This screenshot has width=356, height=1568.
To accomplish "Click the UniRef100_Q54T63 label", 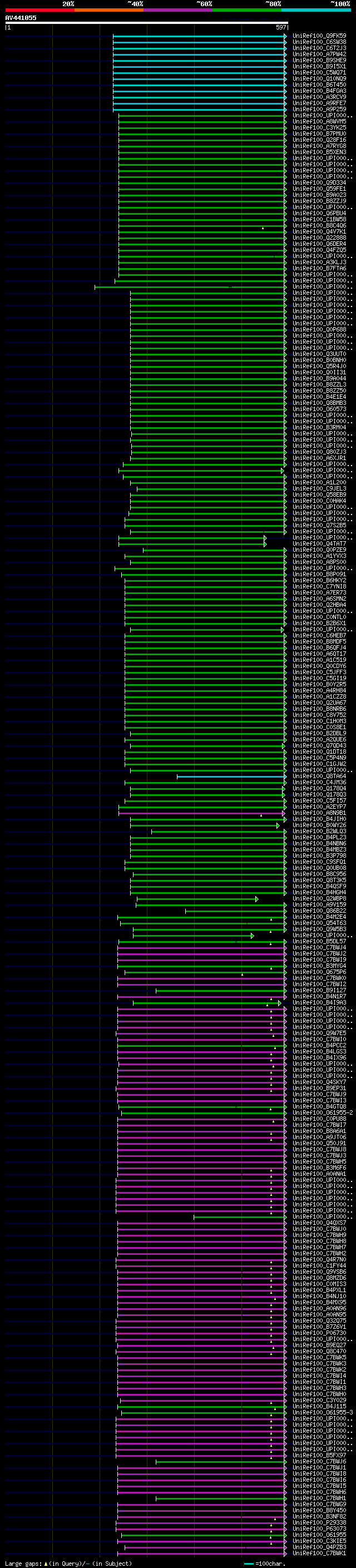I will [319, 923].
